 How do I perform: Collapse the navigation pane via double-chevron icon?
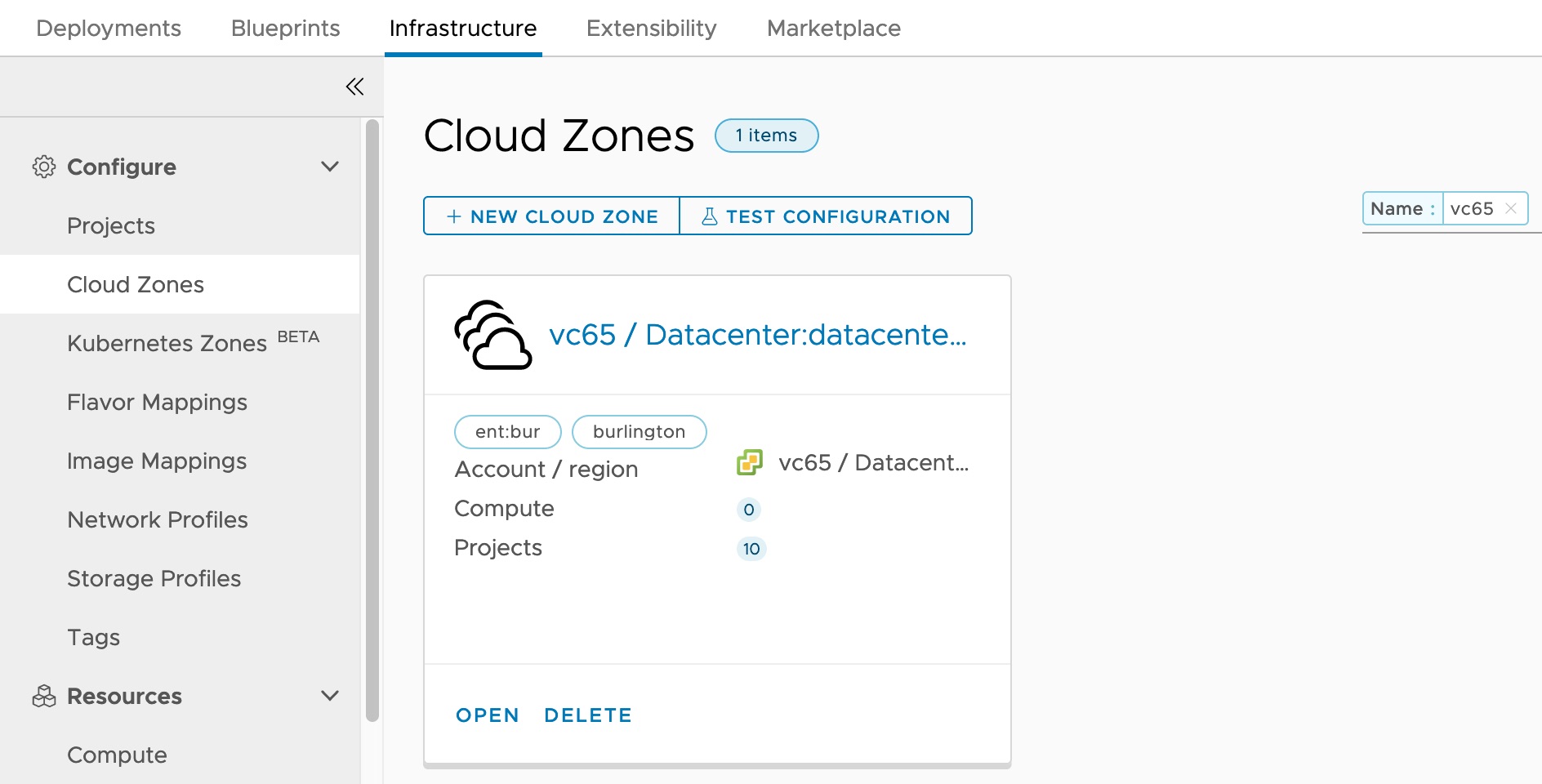click(354, 87)
